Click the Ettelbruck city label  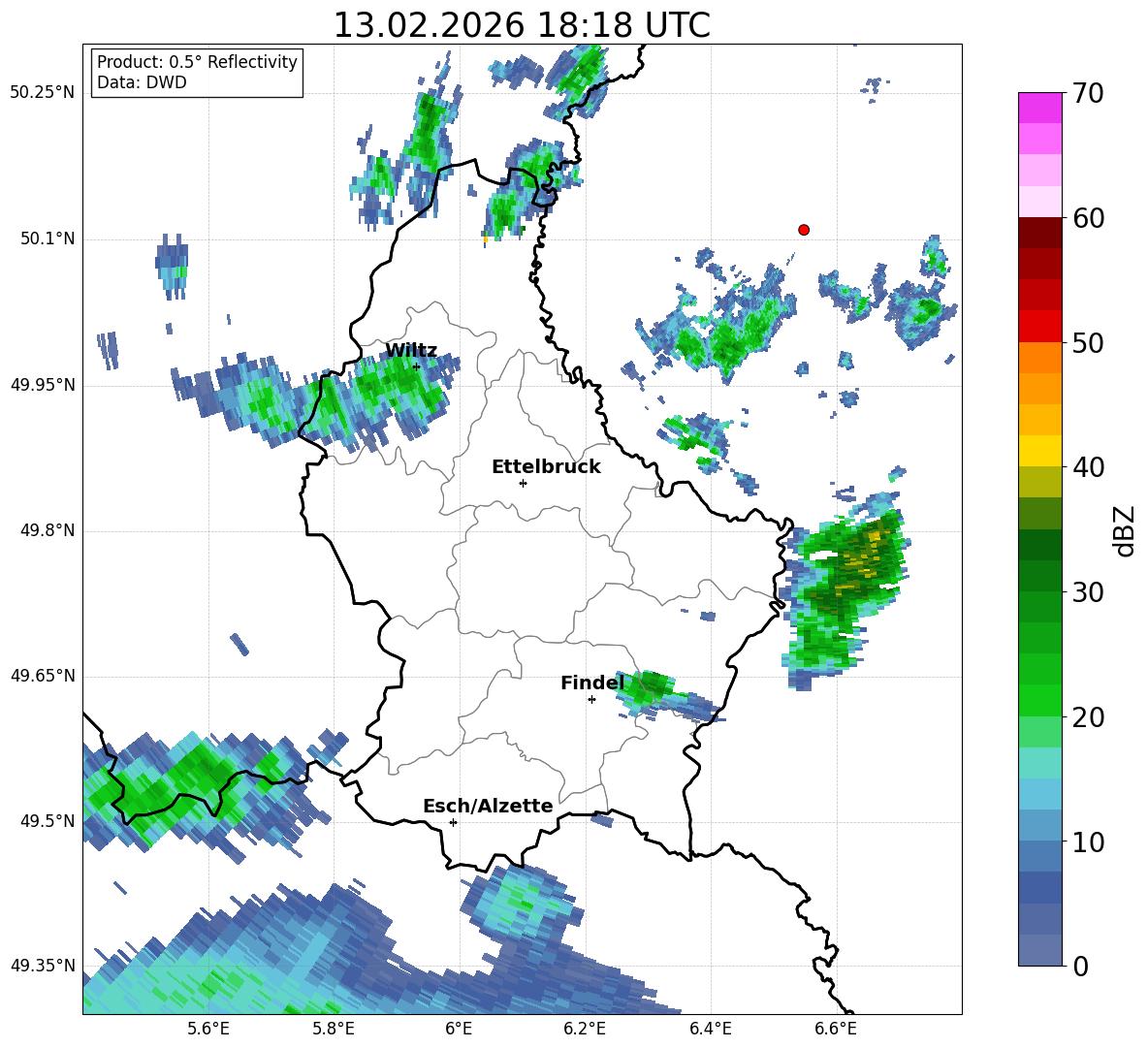pos(546,467)
